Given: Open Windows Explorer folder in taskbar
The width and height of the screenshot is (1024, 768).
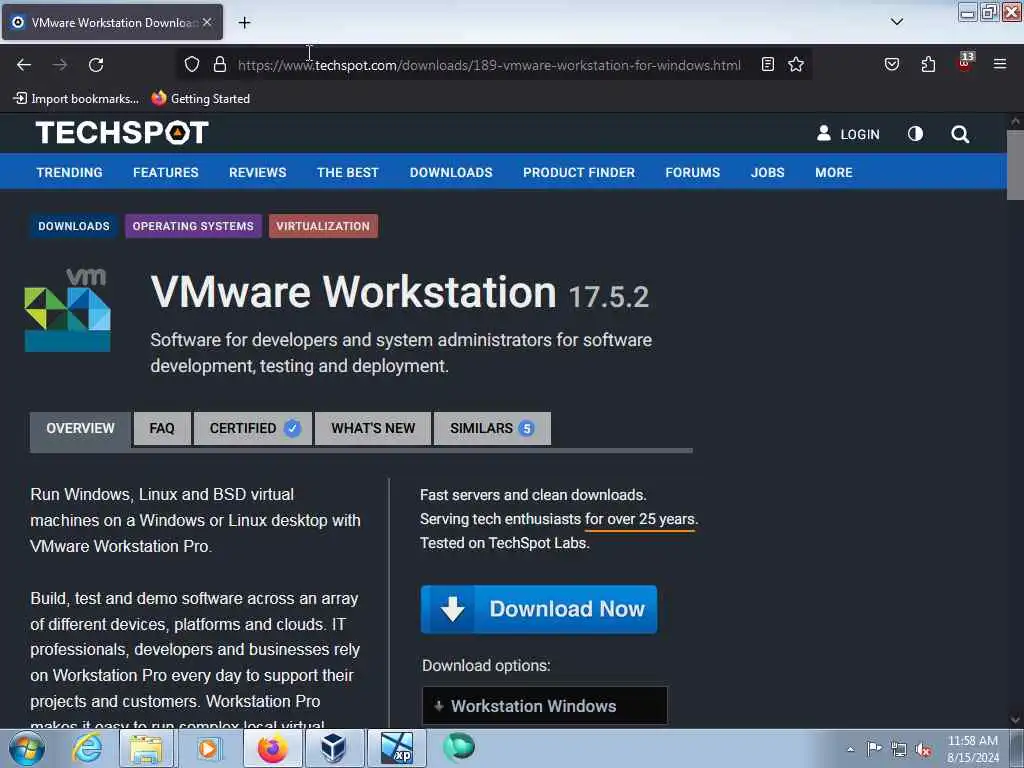Looking at the screenshot, I should [145, 748].
